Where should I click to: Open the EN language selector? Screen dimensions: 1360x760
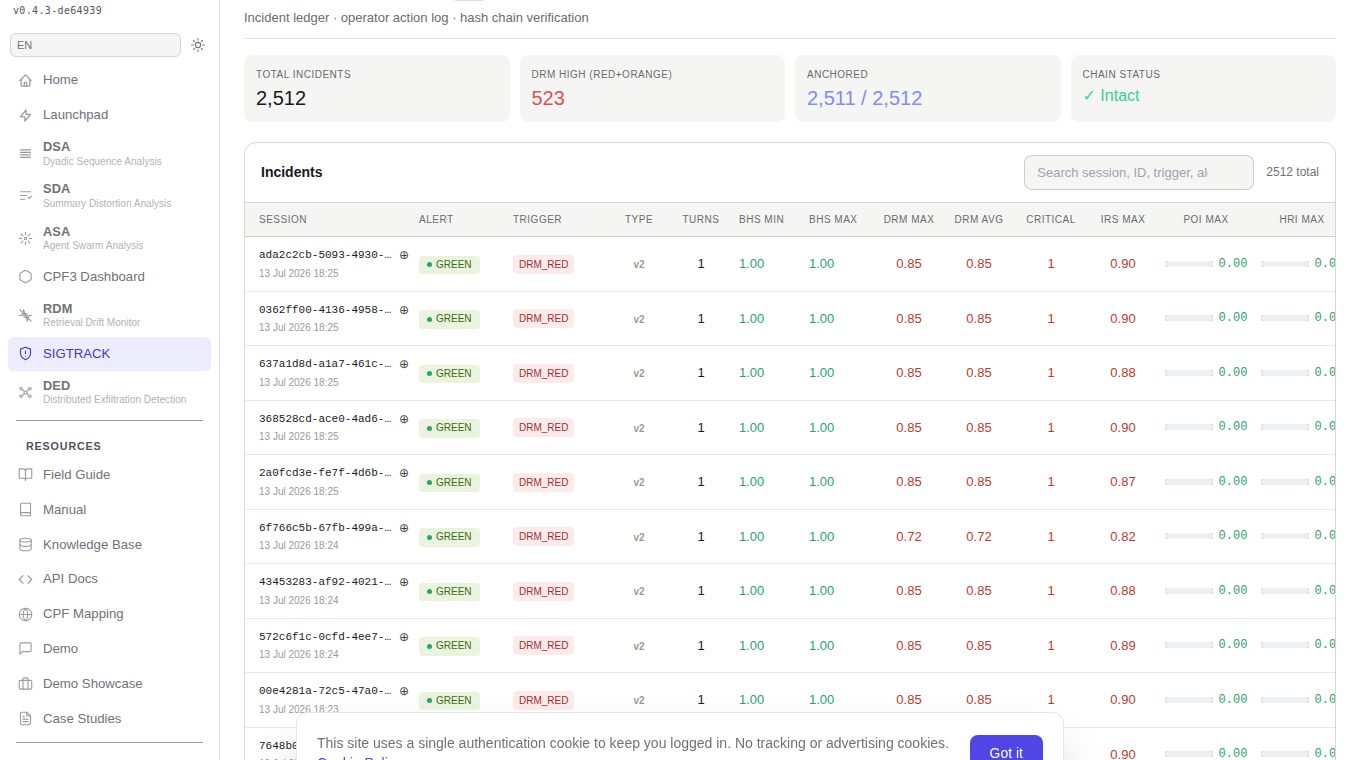pos(95,45)
